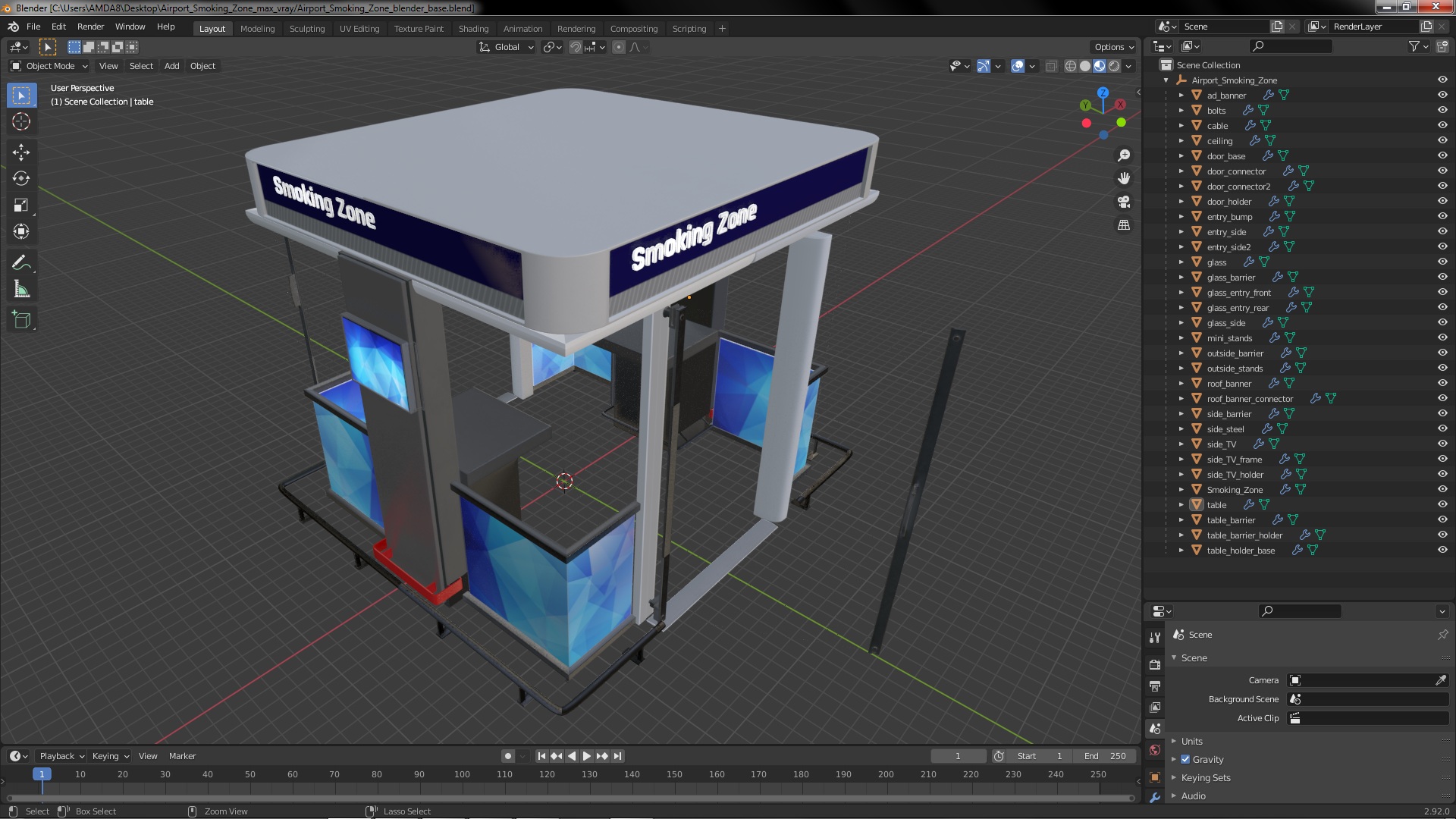The image size is (1456, 819).
Task: Disable the Gravity checkbox
Action: [1185, 759]
